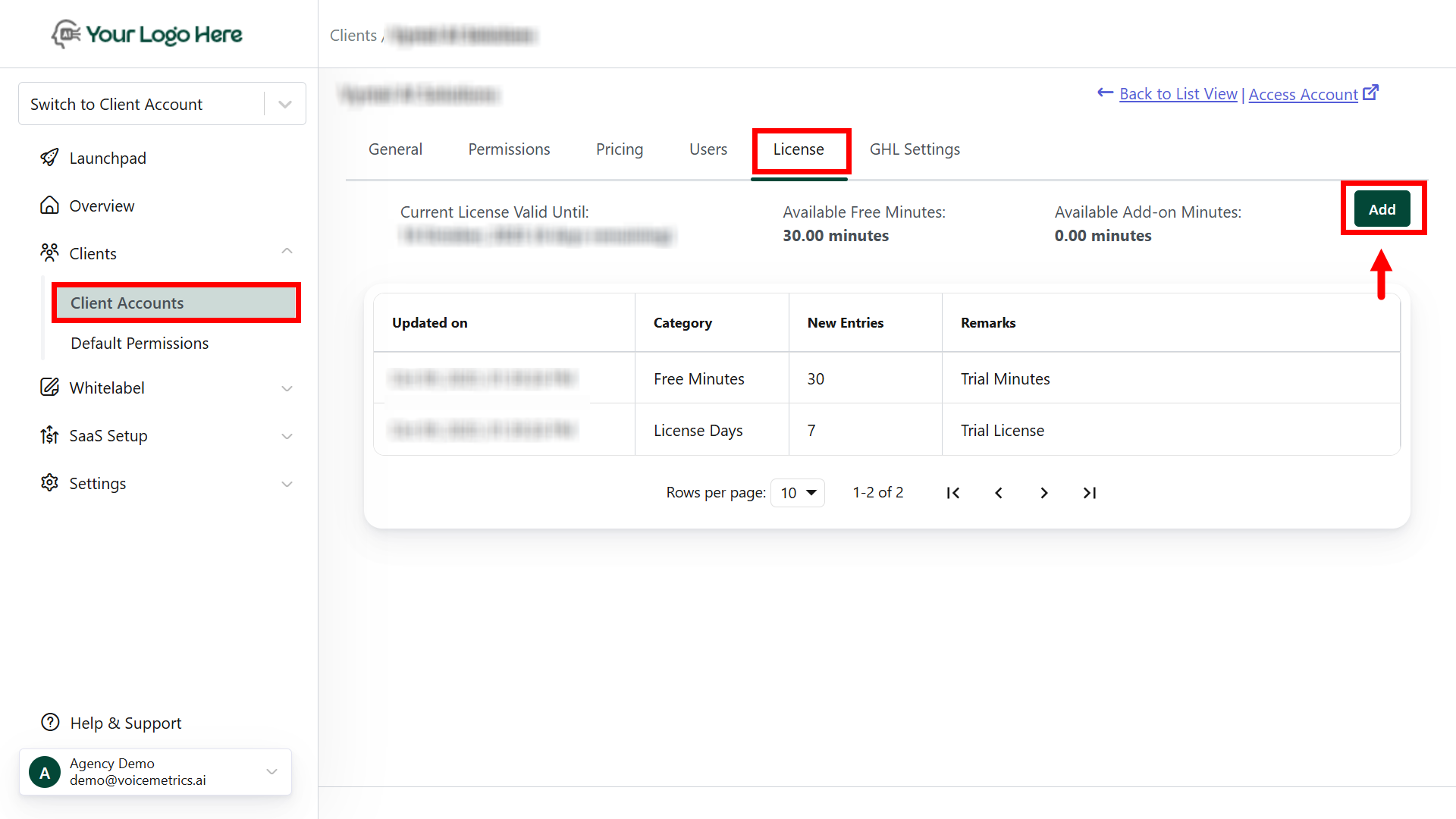1456x819 pixels.
Task: Open the GHL Settings tab
Action: [915, 149]
